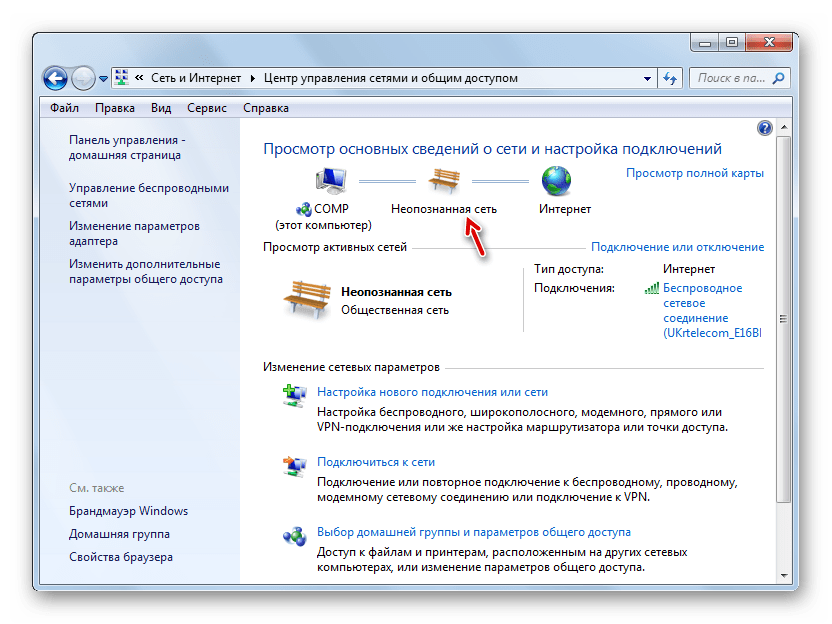Click the bench icon in network map
The width and height of the screenshot is (832, 624).
click(444, 180)
